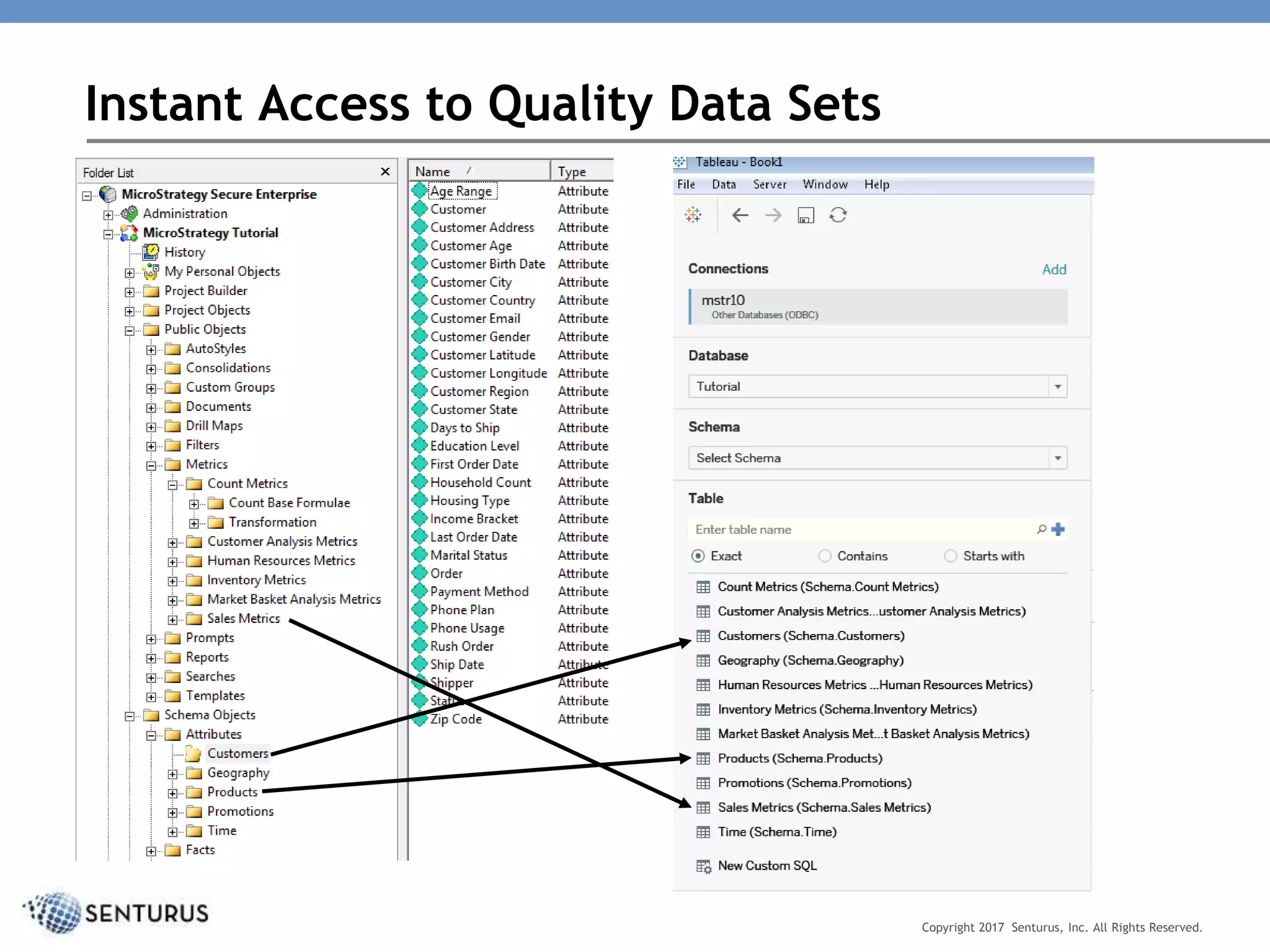
Task: Expand the Administration tree node
Action: (108, 215)
